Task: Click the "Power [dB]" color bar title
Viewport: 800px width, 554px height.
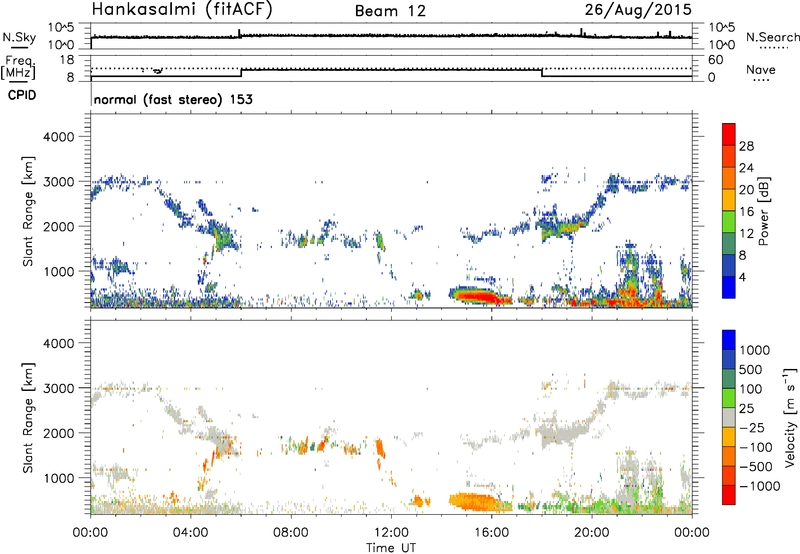Action: tap(764, 211)
